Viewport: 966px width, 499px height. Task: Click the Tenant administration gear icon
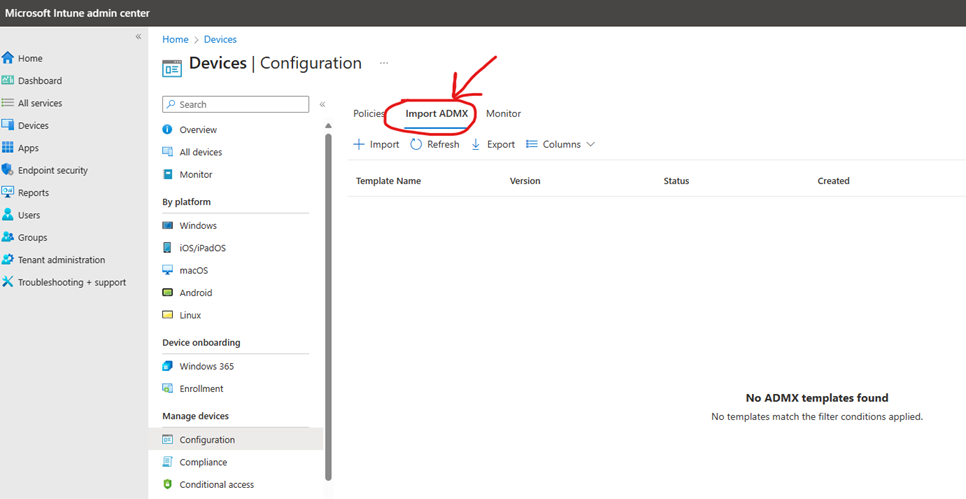pyautogui.click(x=7, y=259)
